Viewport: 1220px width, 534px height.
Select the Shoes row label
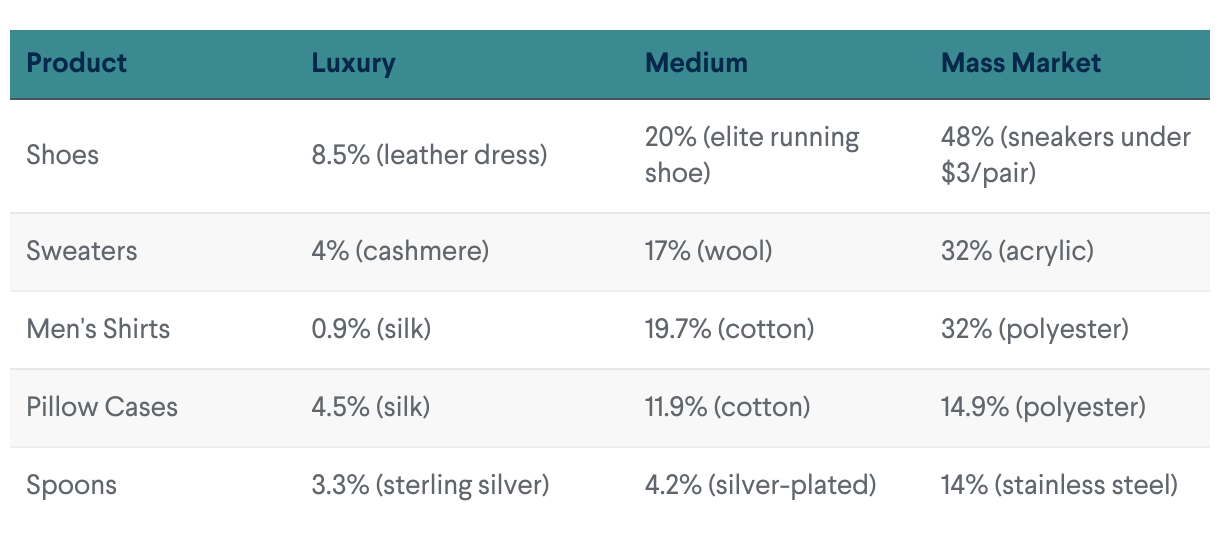pyautogui.click(x=63, y=155)
